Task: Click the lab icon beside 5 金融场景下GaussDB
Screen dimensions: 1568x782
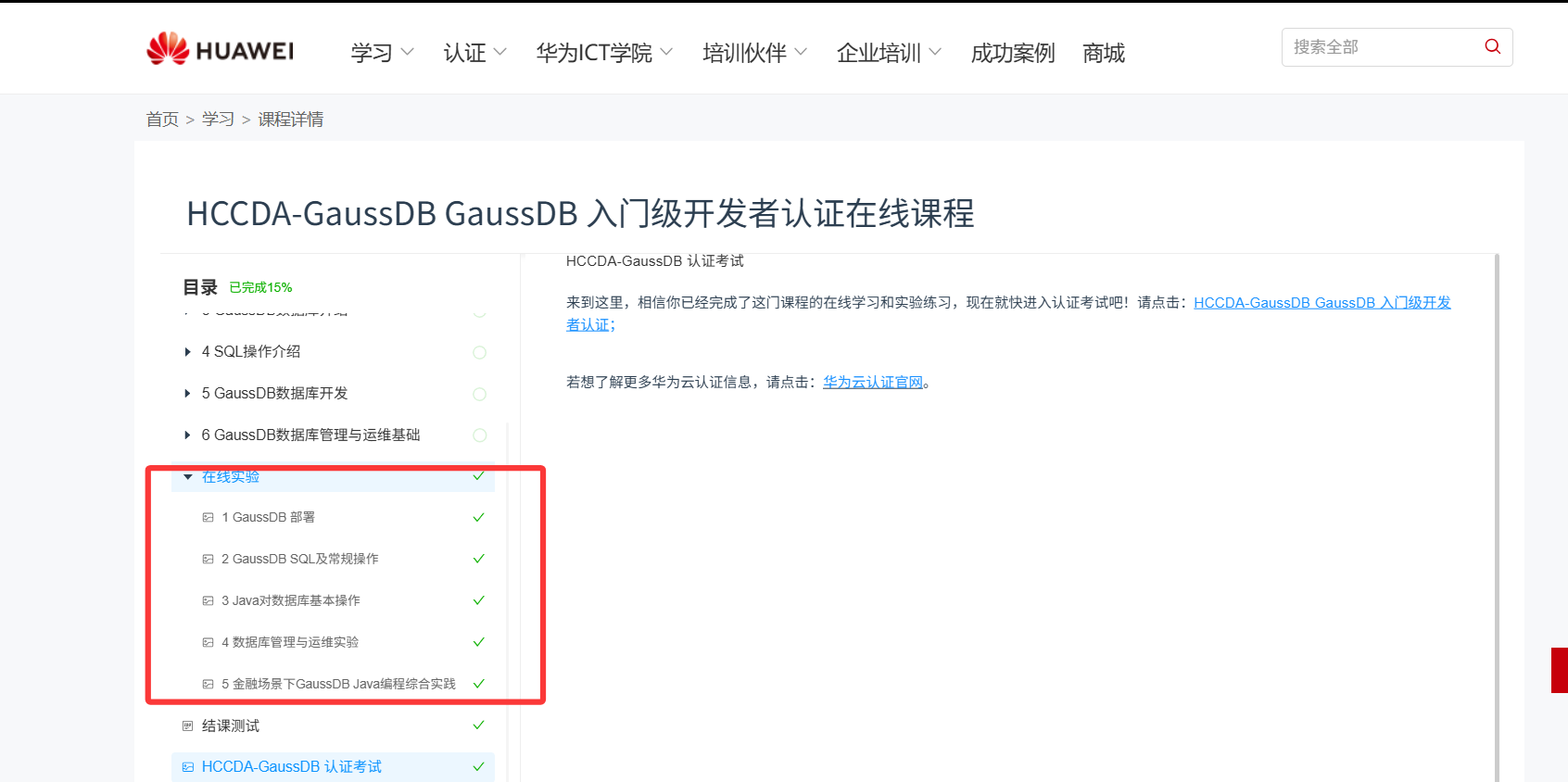Action: click(209, 685)
